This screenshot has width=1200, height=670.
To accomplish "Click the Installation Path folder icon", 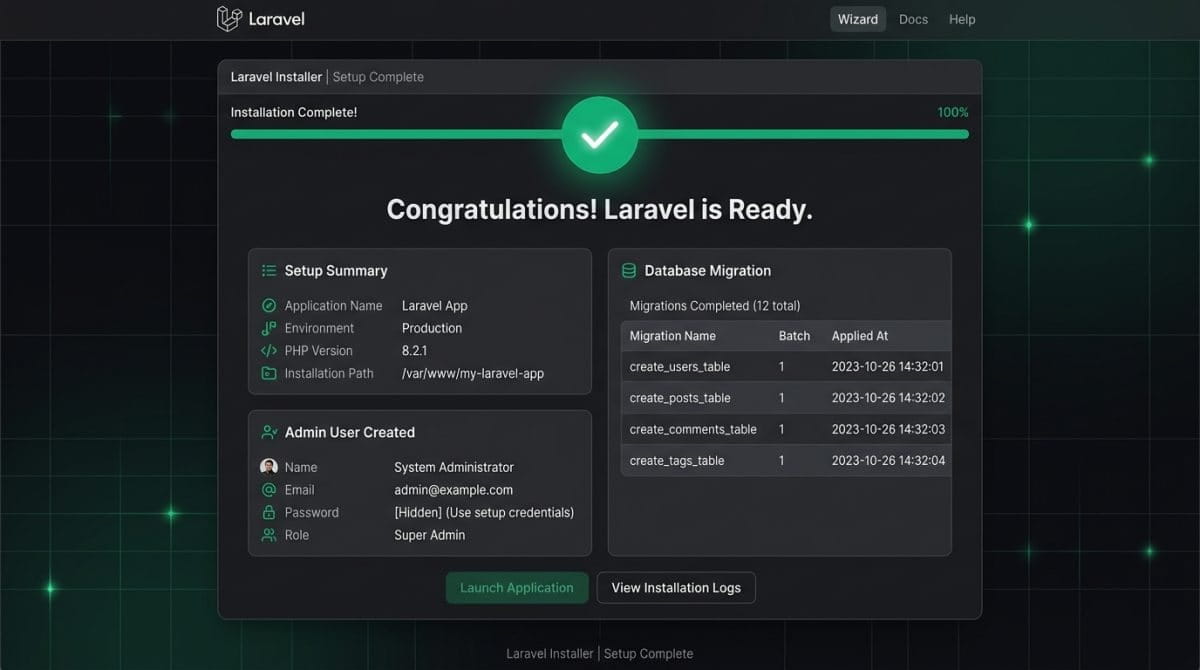I will (269, 373).
